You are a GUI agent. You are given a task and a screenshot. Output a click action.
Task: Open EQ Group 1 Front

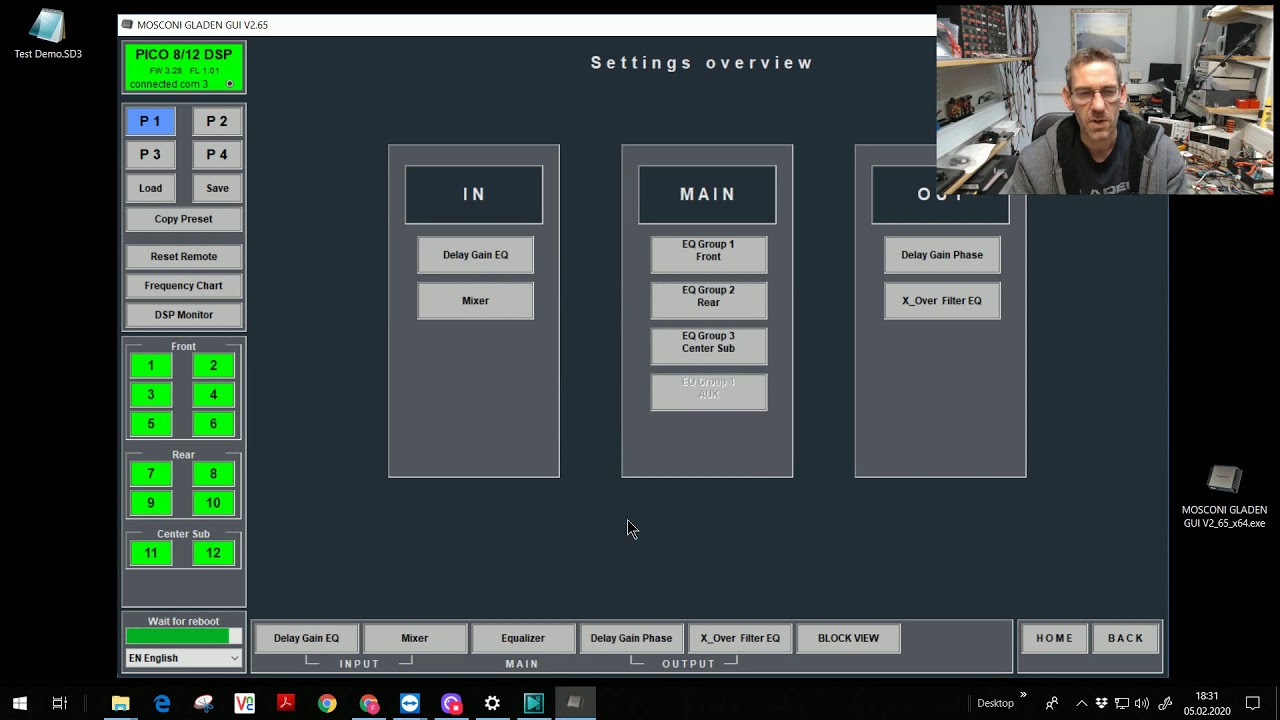[708, 255]
